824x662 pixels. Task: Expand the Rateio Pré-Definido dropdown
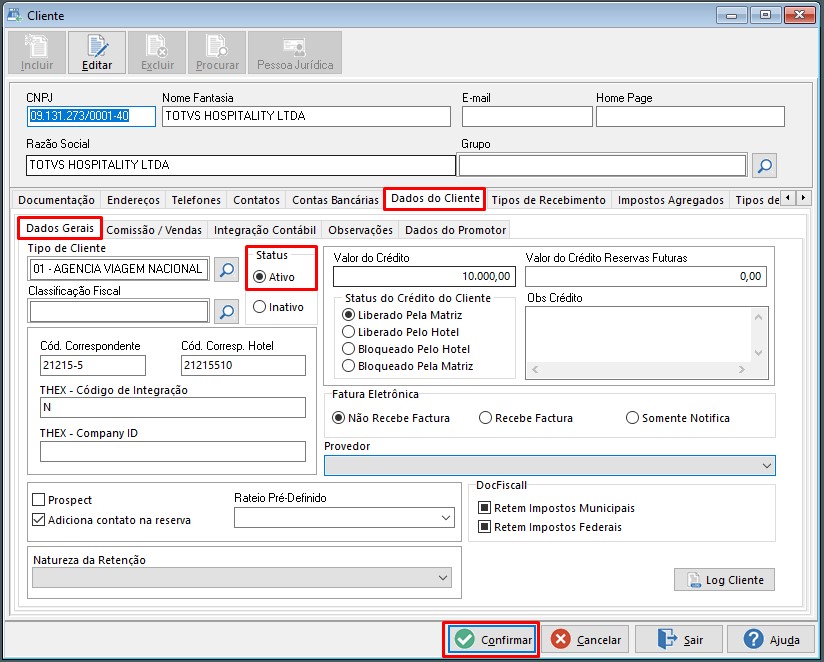pos(446,518)
